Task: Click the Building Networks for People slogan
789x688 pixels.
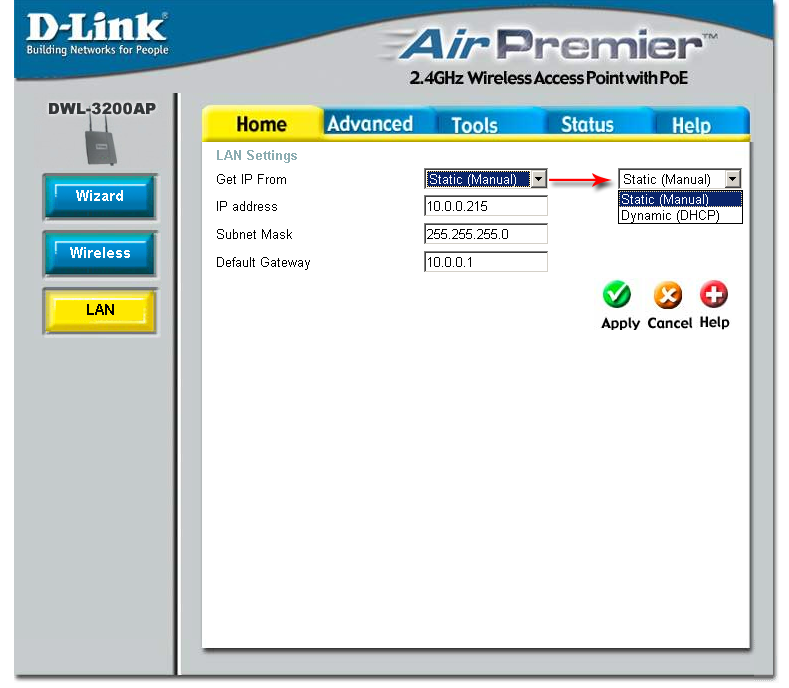Action: click(97, 49)
